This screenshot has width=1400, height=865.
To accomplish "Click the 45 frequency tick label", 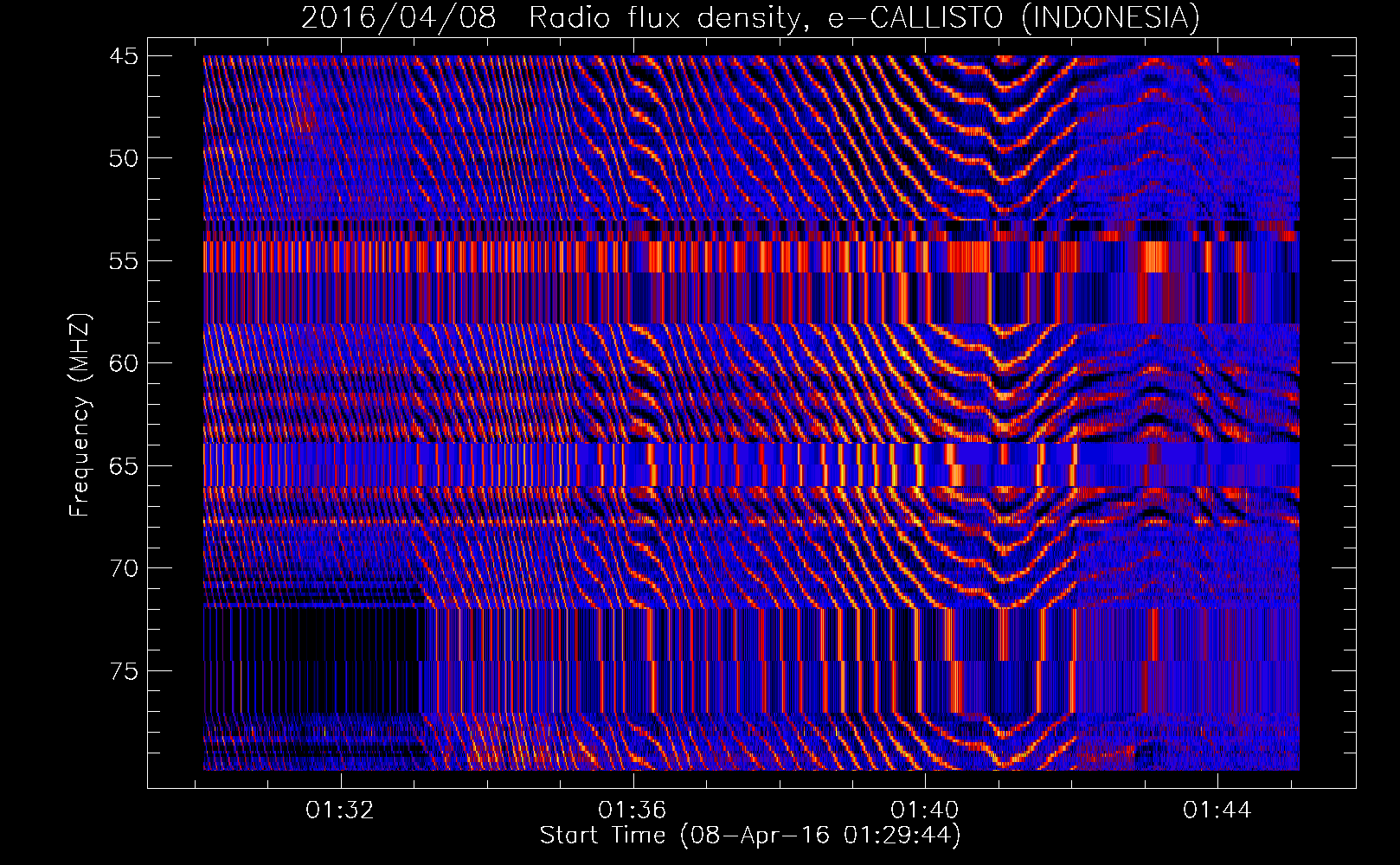I will (x=124, y=56).
